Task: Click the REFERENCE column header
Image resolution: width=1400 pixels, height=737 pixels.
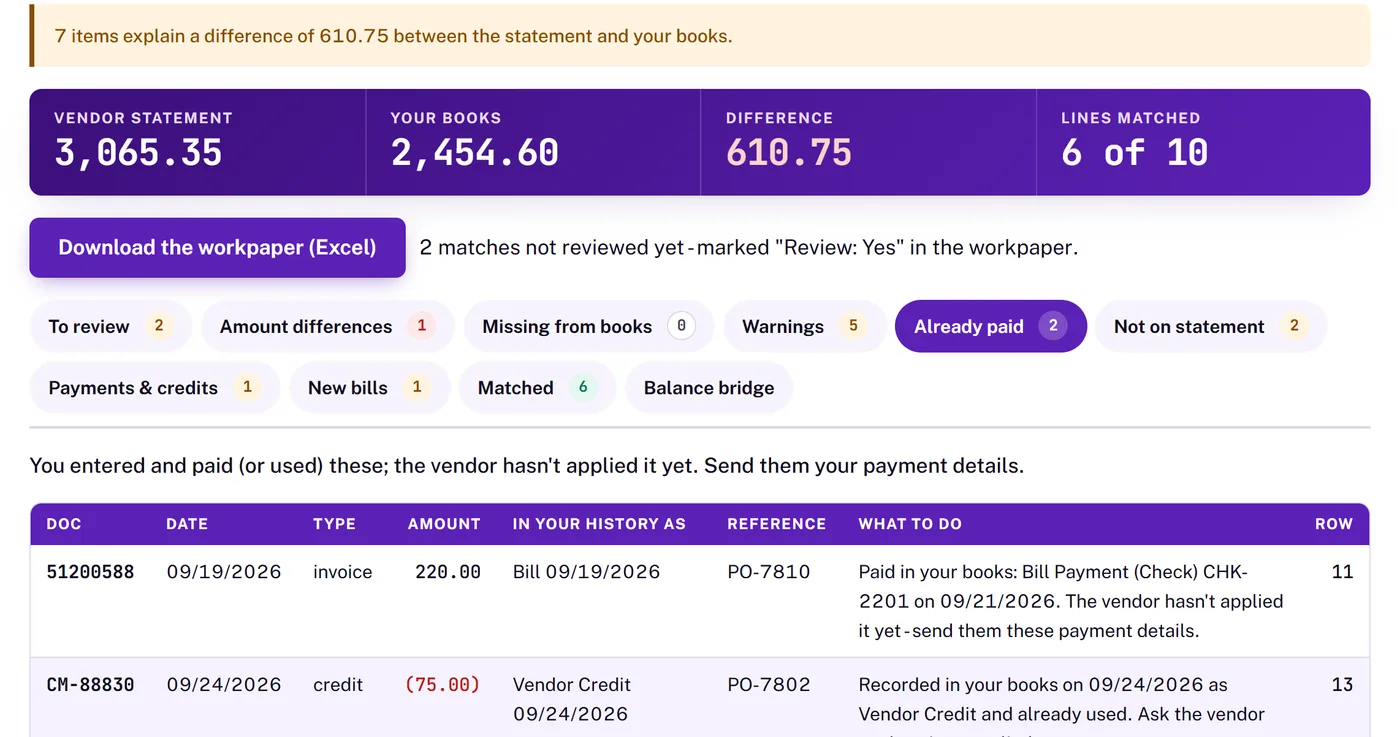Action: pos(777,524)
